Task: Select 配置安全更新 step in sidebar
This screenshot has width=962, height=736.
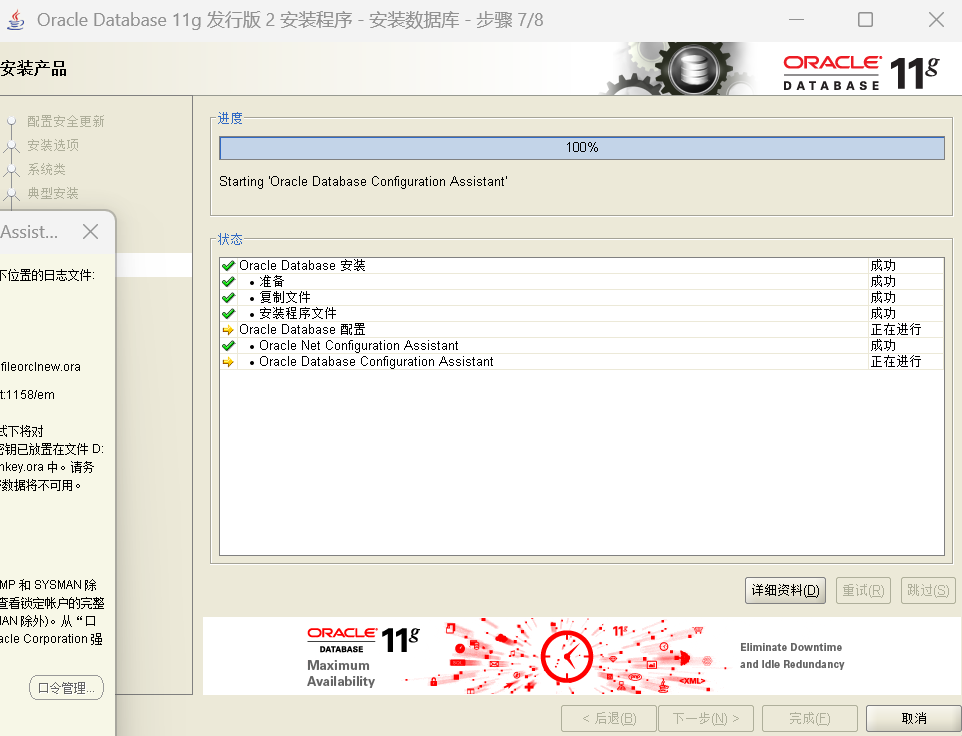Action: [66, 121]
